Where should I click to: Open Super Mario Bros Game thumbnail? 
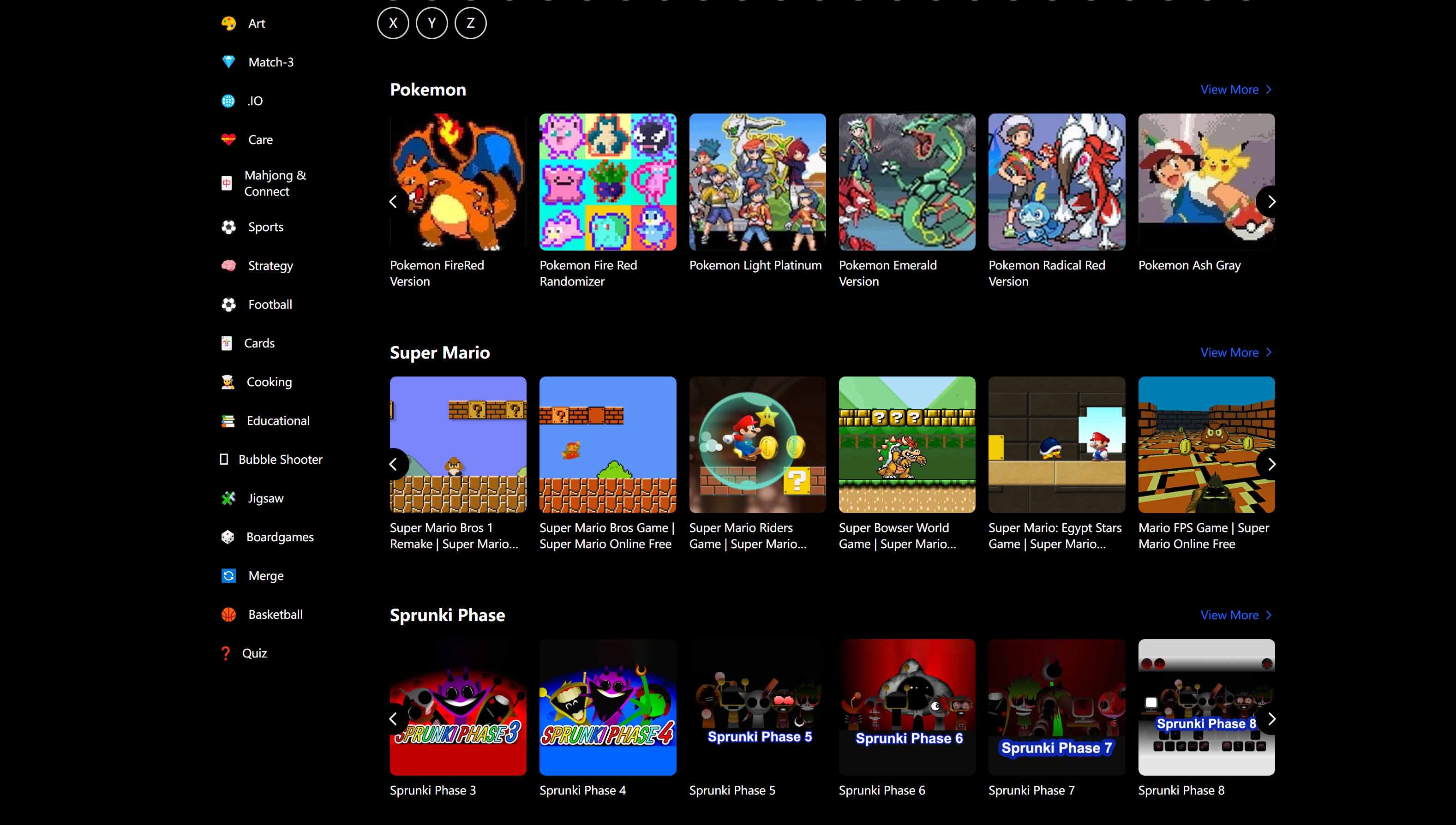tap(607, 445)
